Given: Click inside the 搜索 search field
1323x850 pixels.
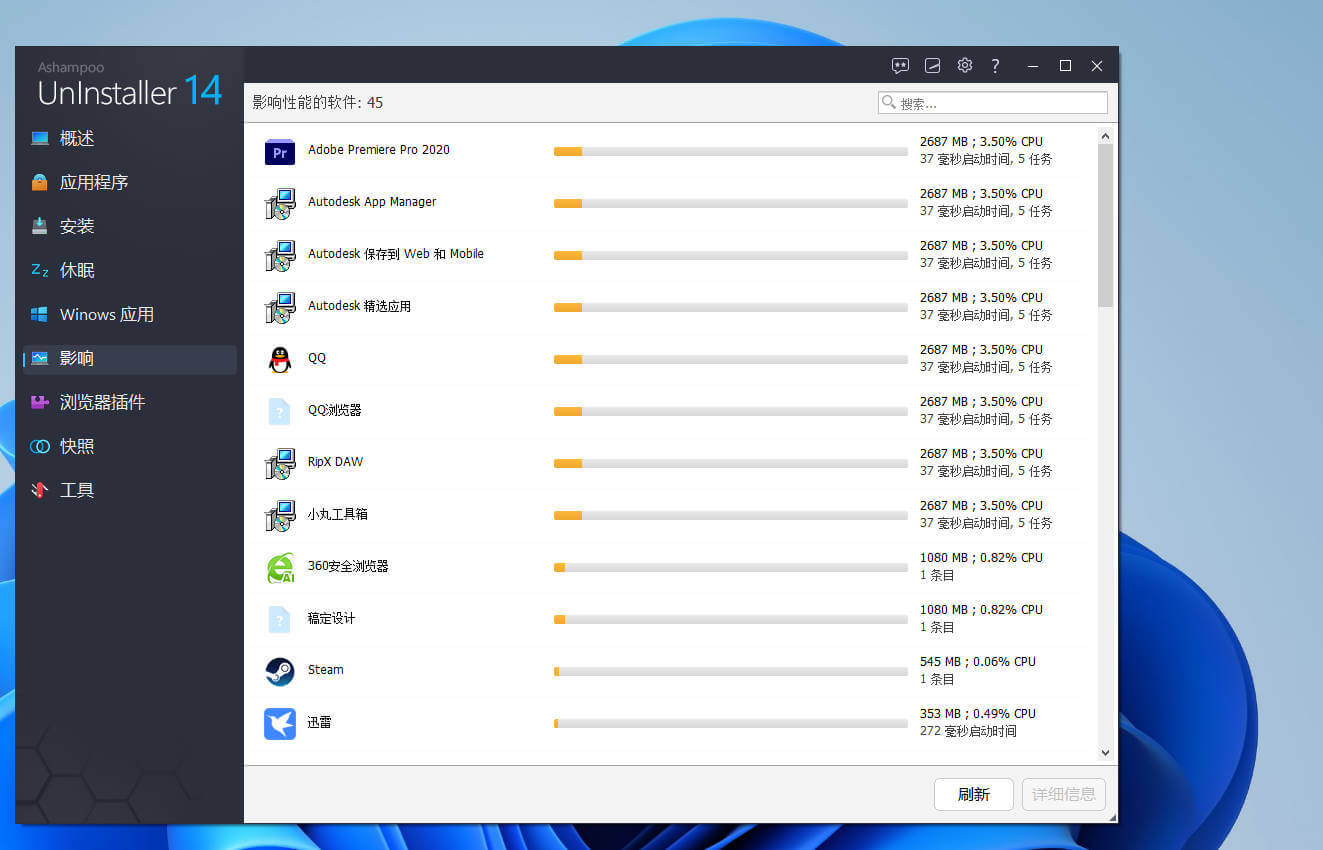Looking at the screenshot, I should pos(992,102).
